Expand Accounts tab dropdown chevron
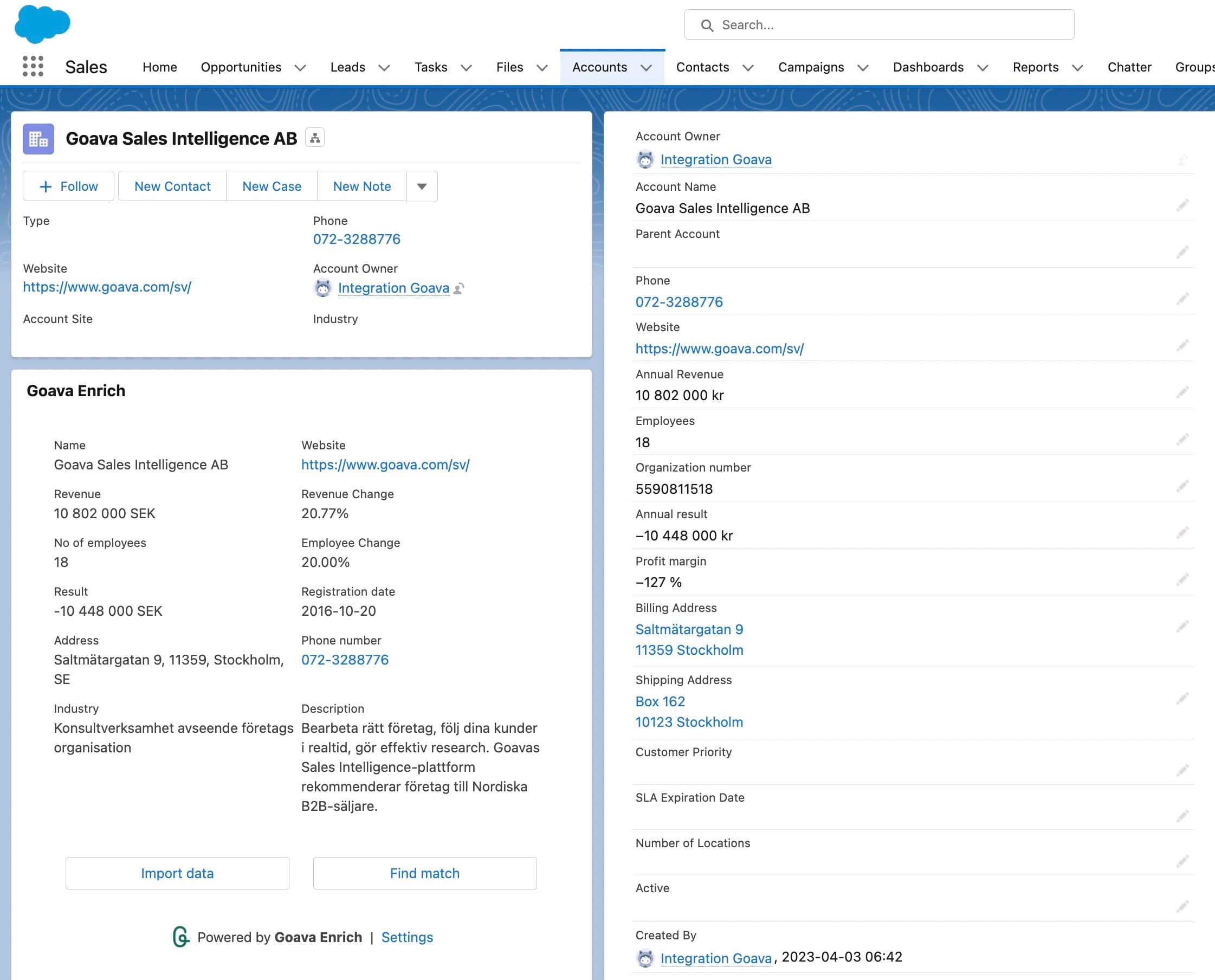 (x=647, y=68)
